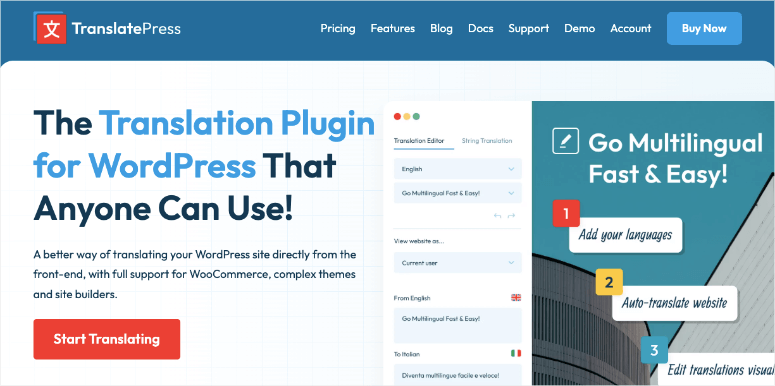Viewport: 775px width, 386px height.
Task: Click the pencil edit icon beside Go Multilingual
Action: 565,141
